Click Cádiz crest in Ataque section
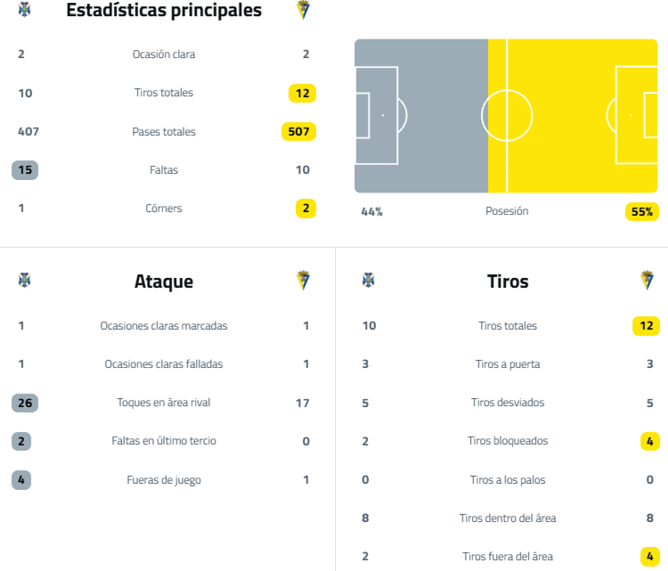The image size is (668, 571). click(x=303, y=280)
